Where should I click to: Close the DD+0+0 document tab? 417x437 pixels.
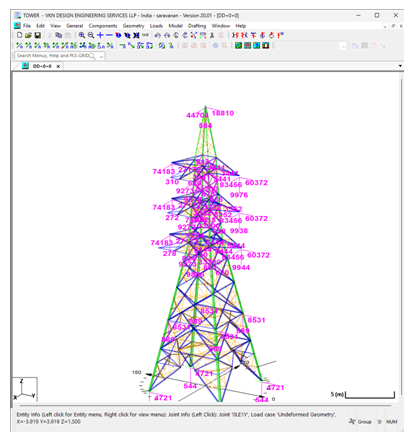pyautogui.click(x=58, y=66)
